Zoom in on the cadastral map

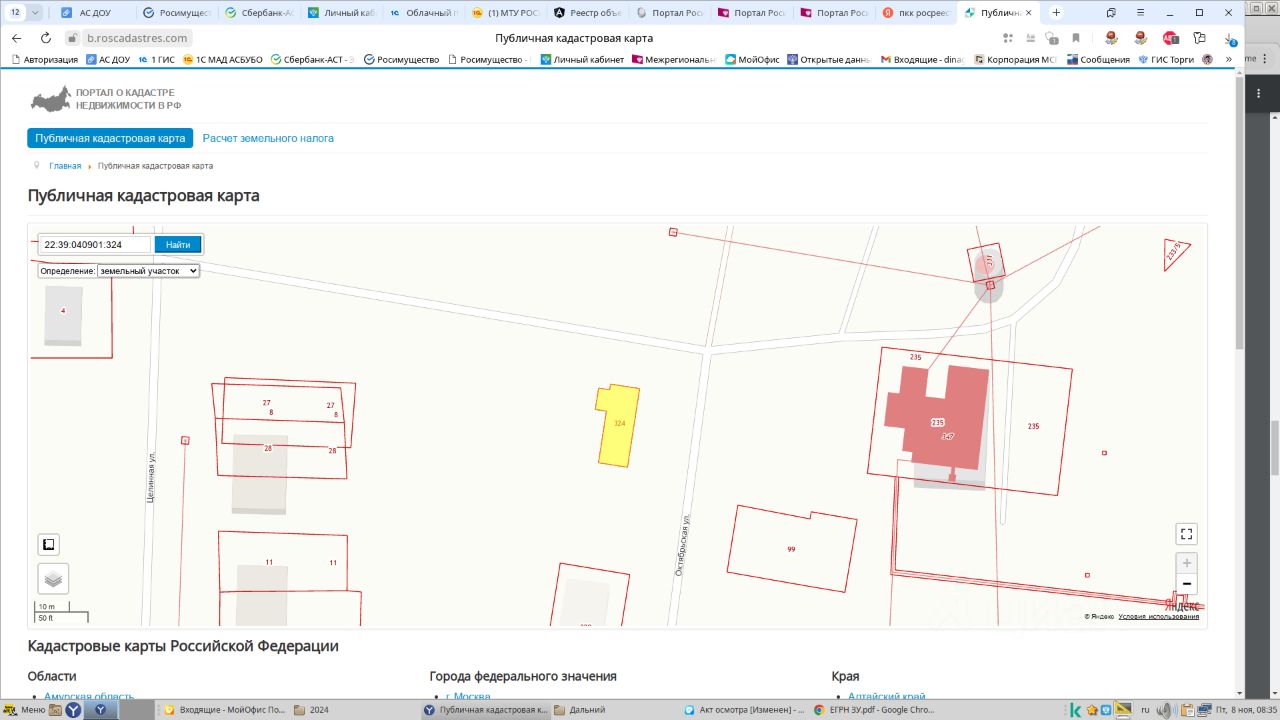pos(1186,563)
